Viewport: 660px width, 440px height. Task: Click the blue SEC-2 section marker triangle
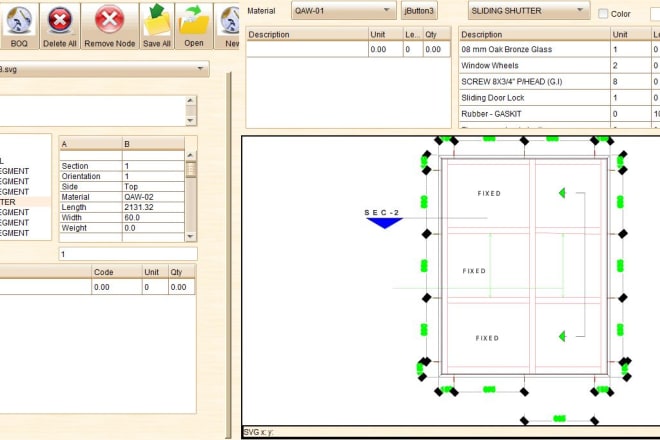coord(383,222)
